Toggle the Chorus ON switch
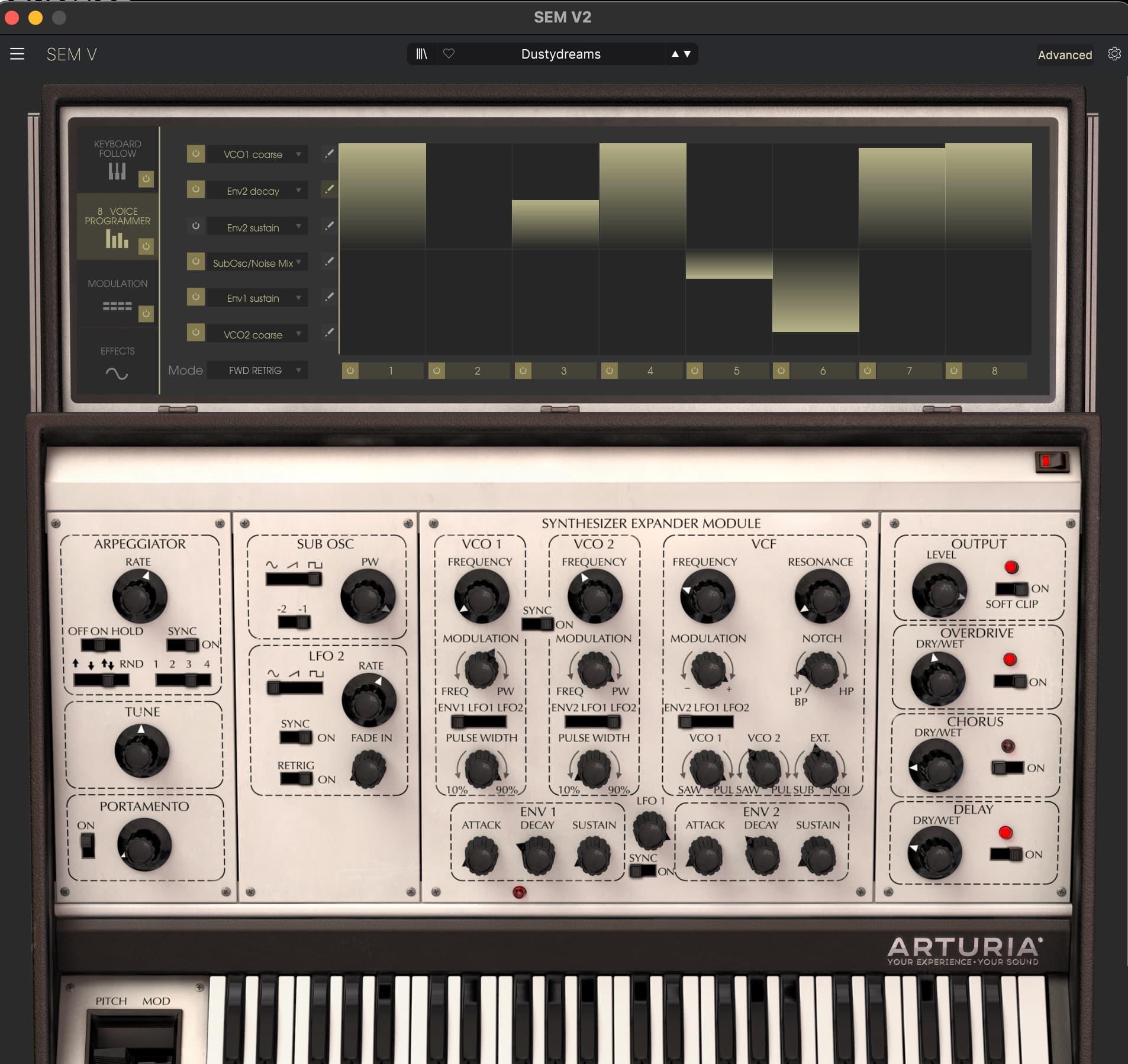Viewport: 1128px width, 1064px height. pos(1007,768)
